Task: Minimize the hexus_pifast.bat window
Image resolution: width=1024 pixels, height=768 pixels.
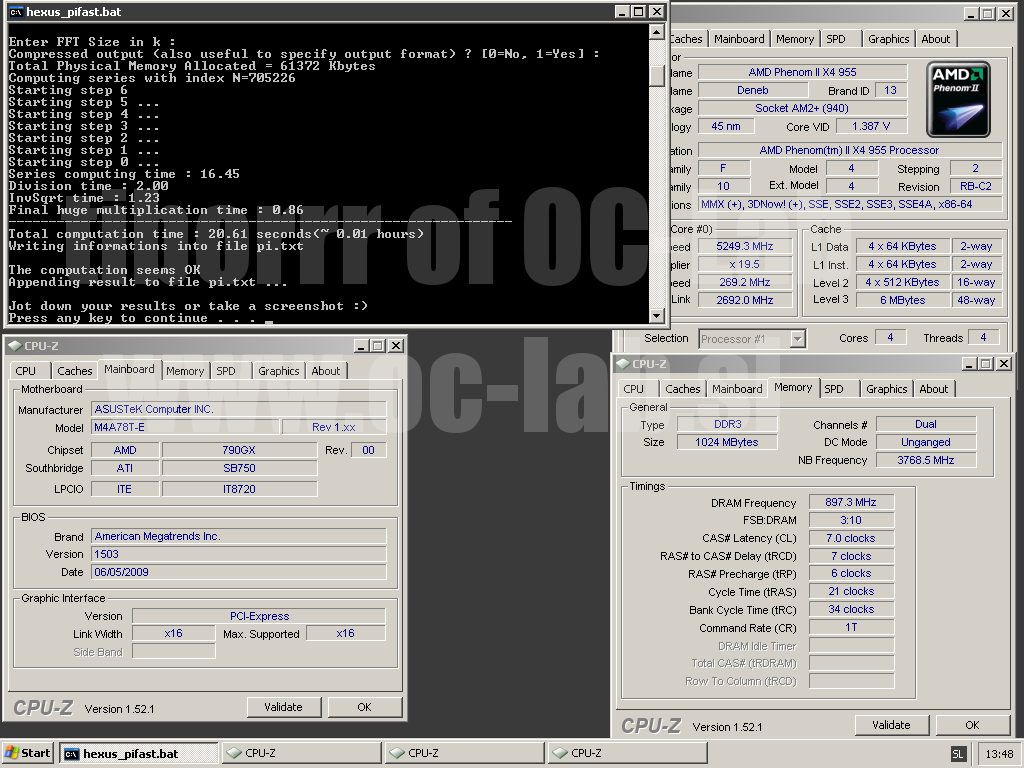Action: [x=623, y=12]
